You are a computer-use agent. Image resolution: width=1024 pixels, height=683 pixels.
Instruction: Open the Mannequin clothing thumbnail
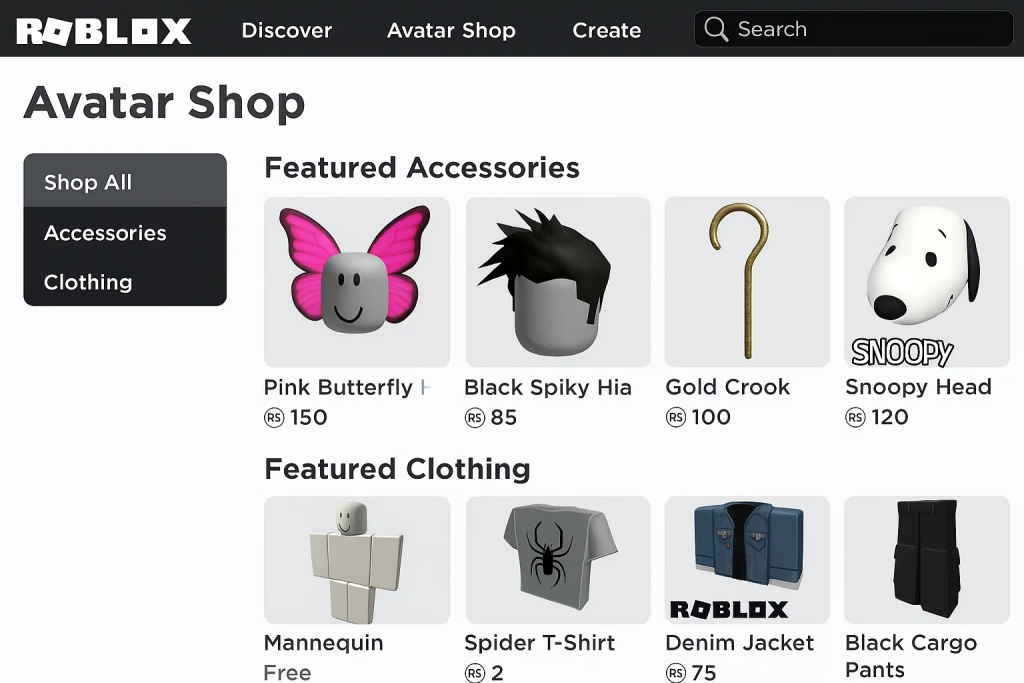click(357, 560)
